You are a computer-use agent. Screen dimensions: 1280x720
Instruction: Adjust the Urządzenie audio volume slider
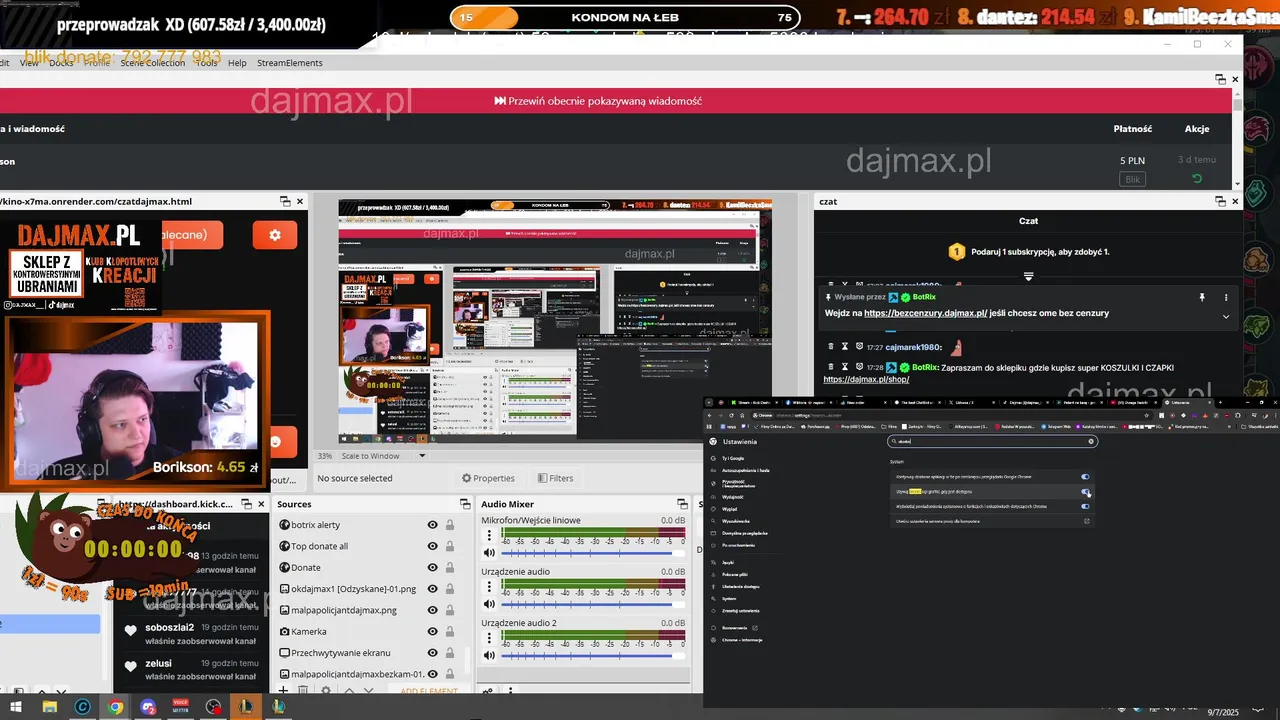(592, 603)
